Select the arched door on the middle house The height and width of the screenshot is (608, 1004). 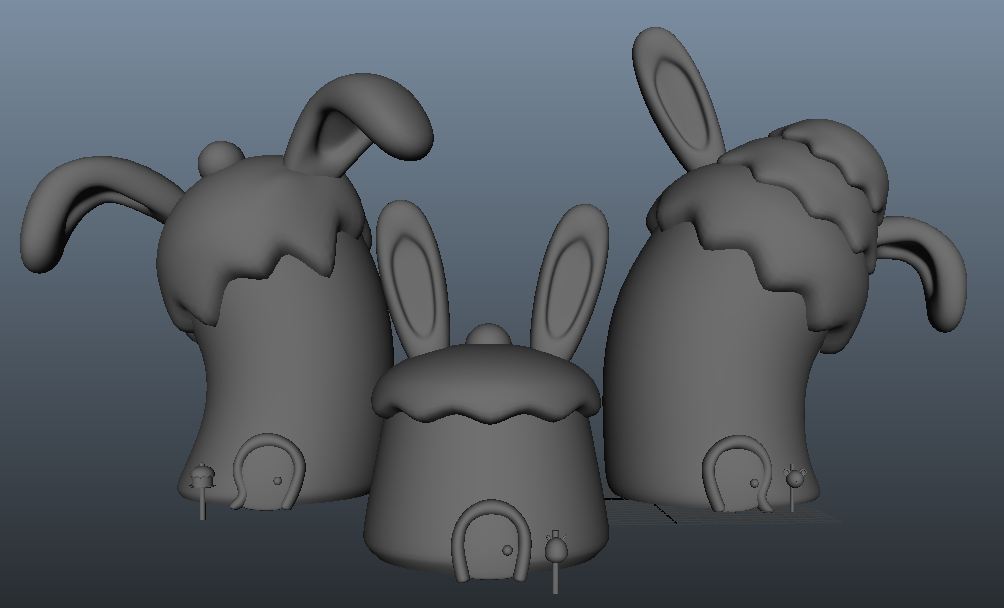(x=491, y=541)
